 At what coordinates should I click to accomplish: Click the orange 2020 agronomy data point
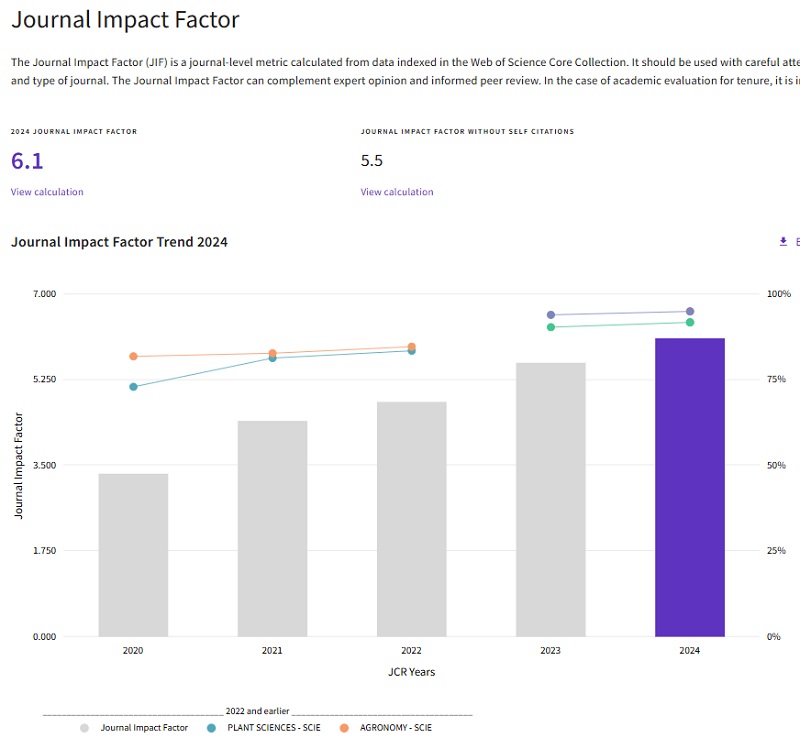(133, 356)
